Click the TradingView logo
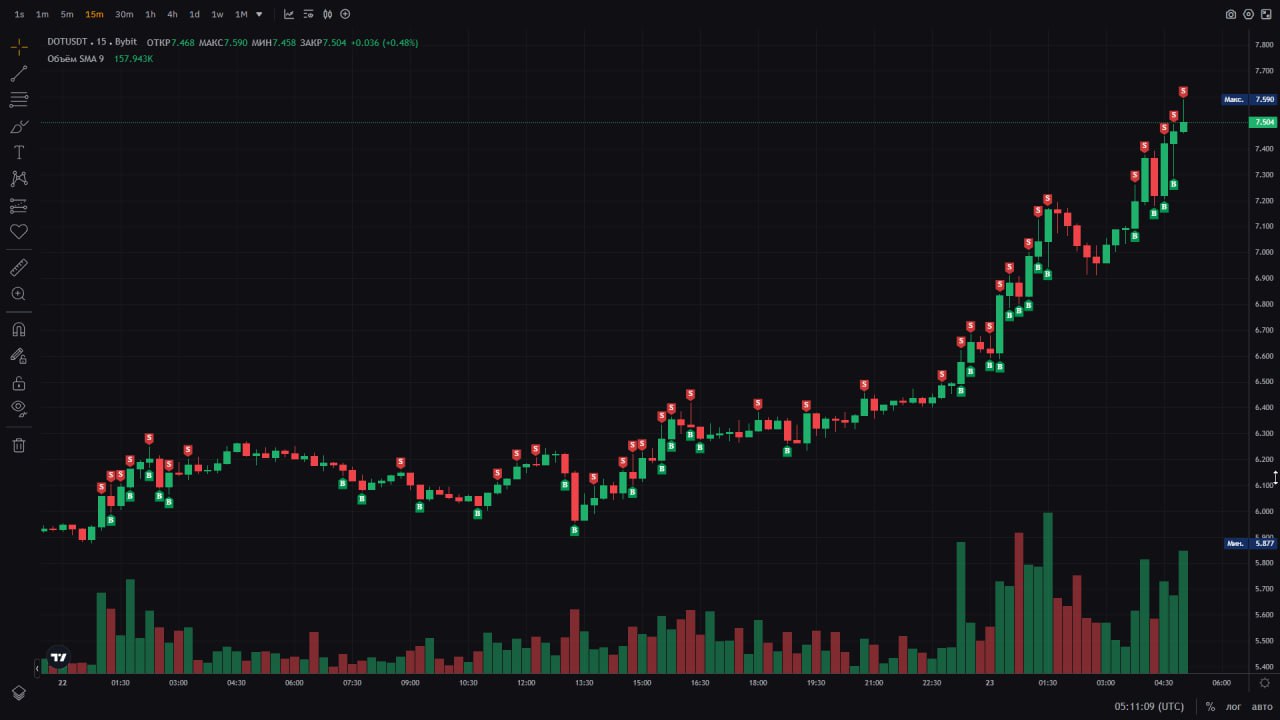Image resolution: width=1280 pixels, height=720 pixels. 59,658
